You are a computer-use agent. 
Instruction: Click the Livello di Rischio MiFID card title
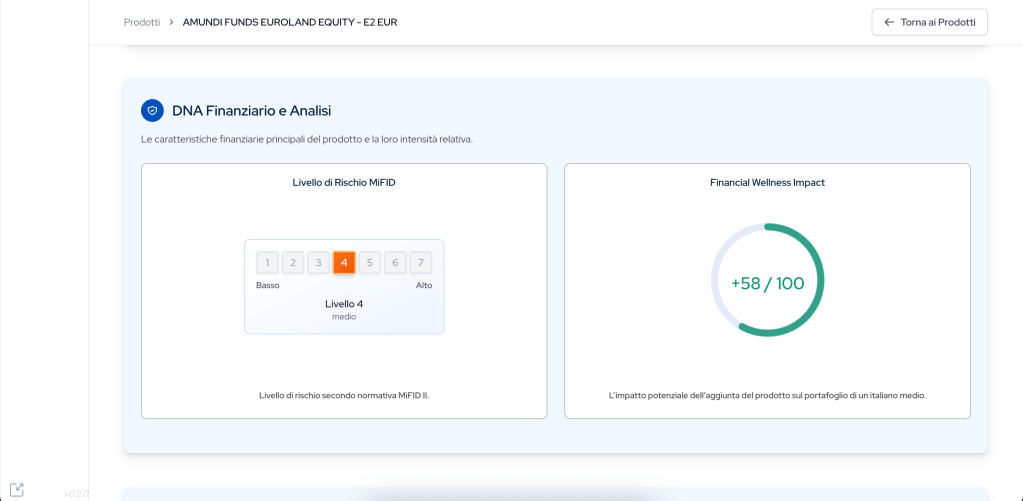(344, 183)
